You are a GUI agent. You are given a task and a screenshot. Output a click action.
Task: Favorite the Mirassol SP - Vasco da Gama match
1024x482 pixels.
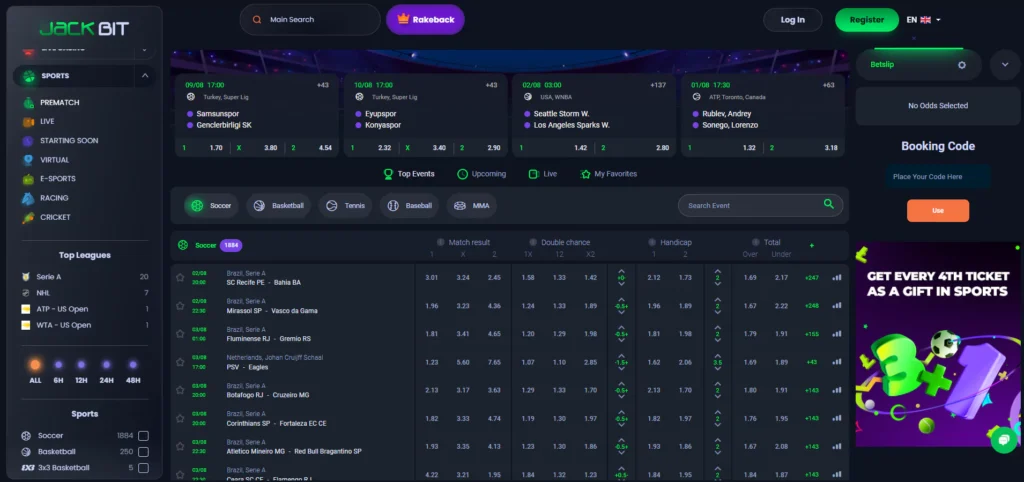(180, 306)
